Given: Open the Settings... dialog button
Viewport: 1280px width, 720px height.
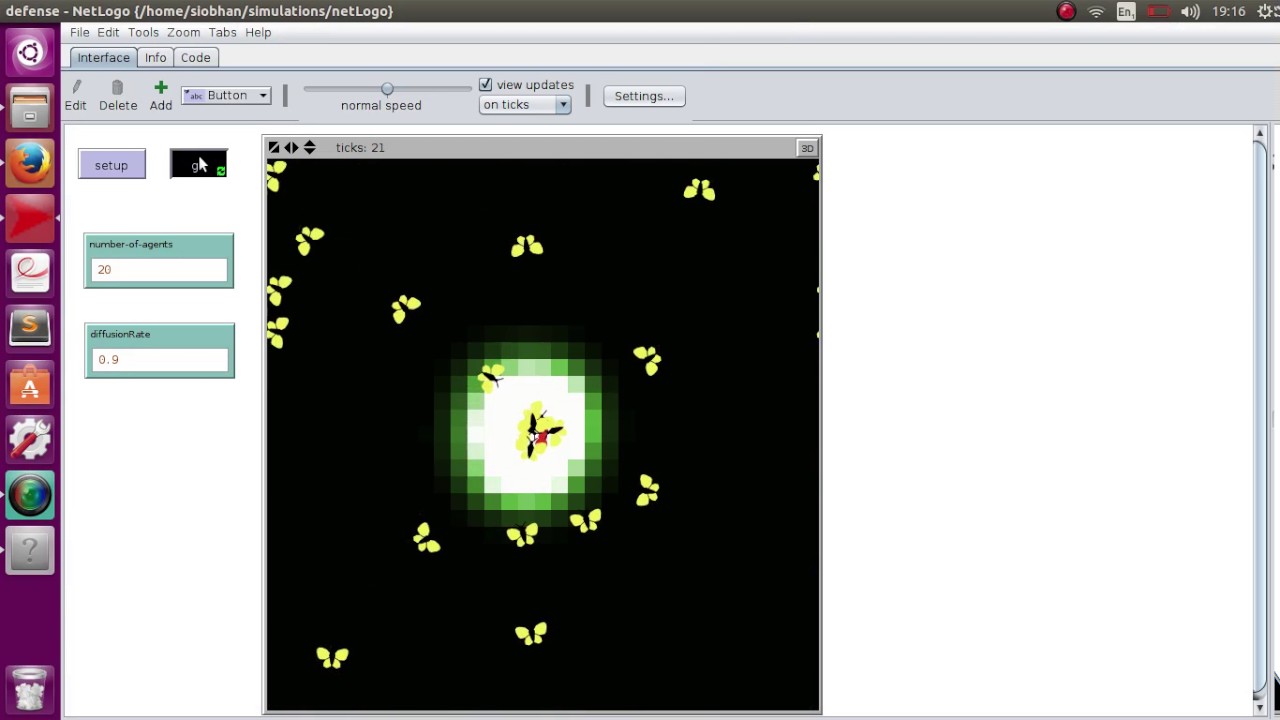Looking at the screenshot, I should 644,96.
